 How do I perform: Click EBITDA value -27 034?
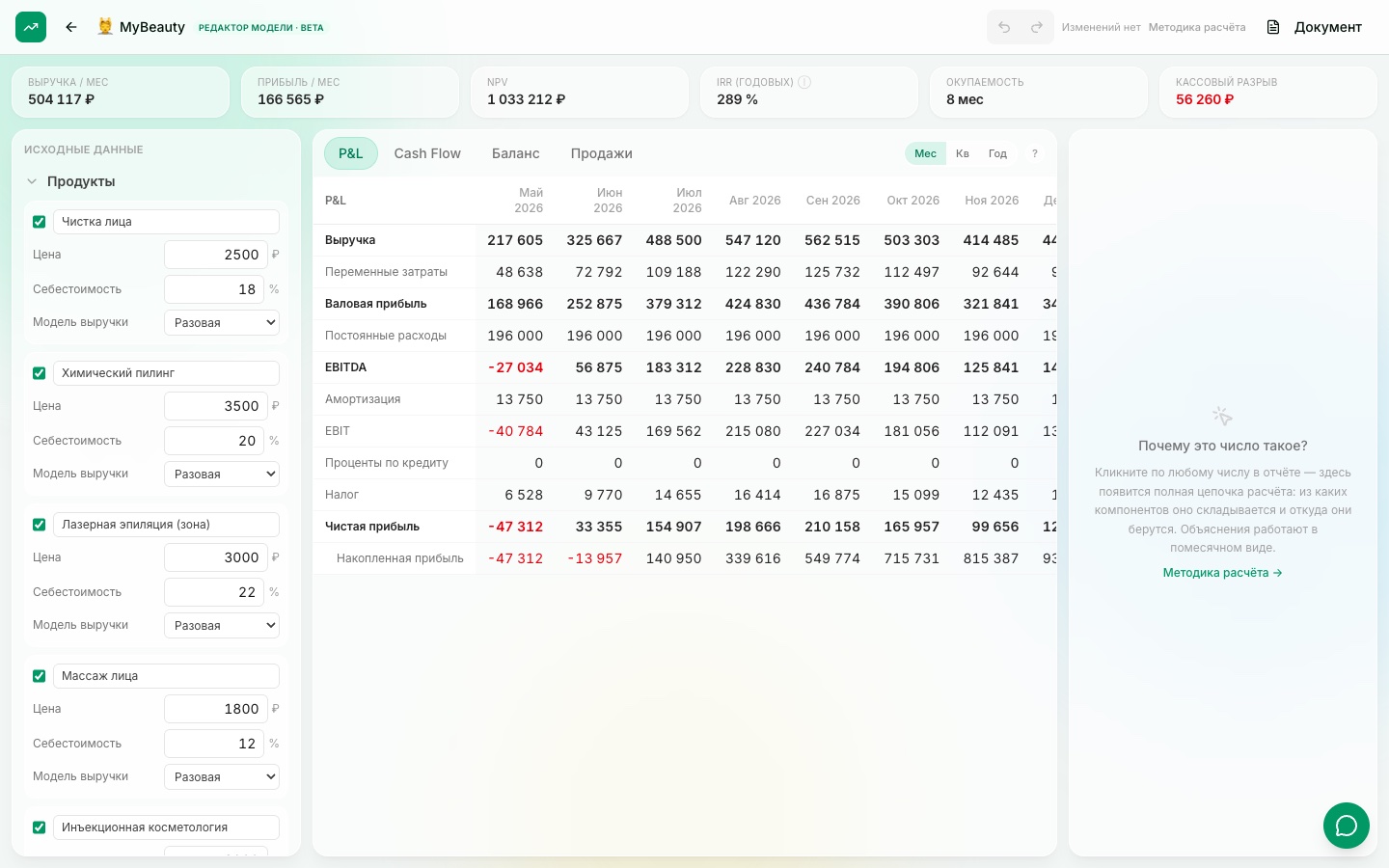pos(515,367)
